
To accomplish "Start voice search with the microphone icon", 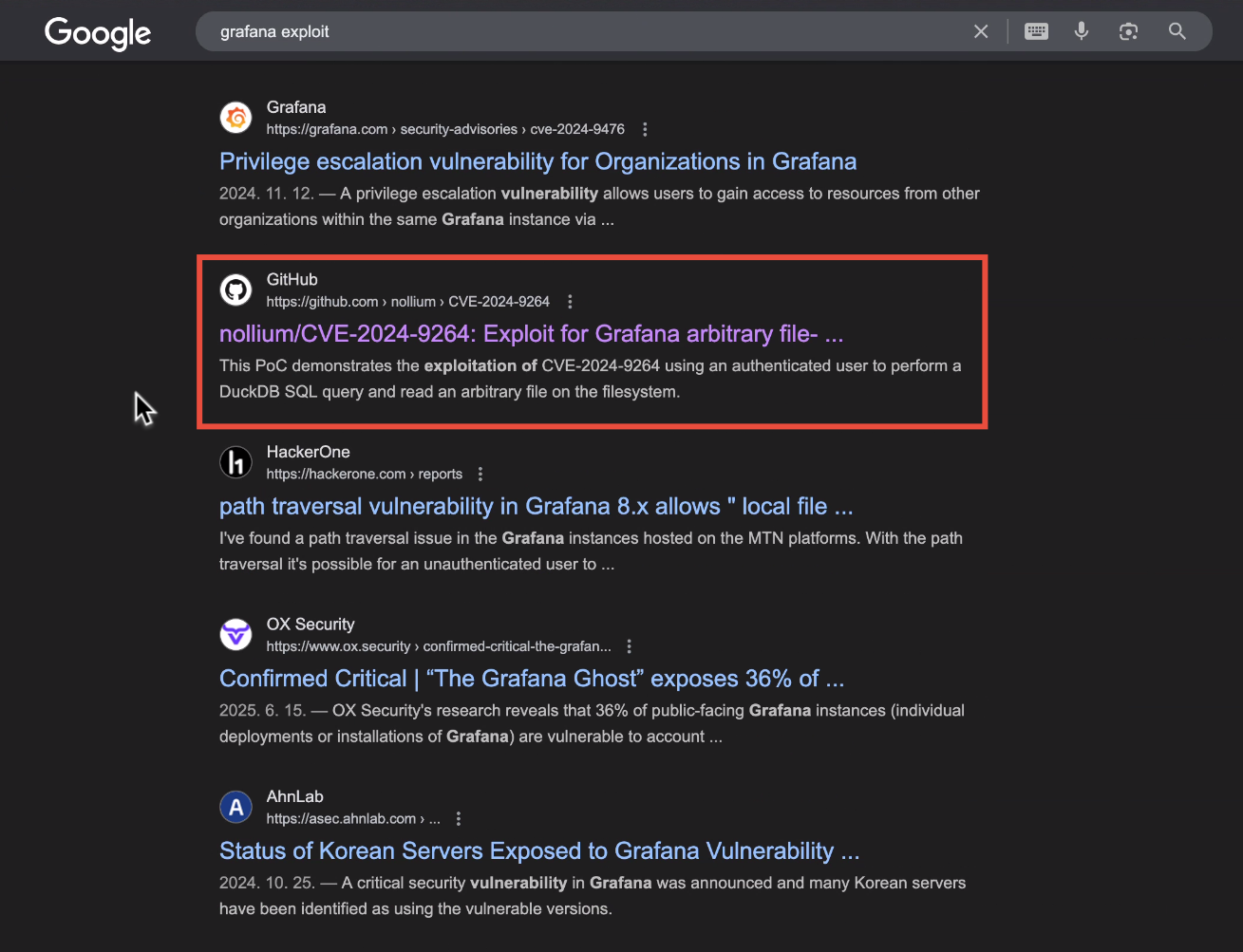I will (x=1082, y=31).
